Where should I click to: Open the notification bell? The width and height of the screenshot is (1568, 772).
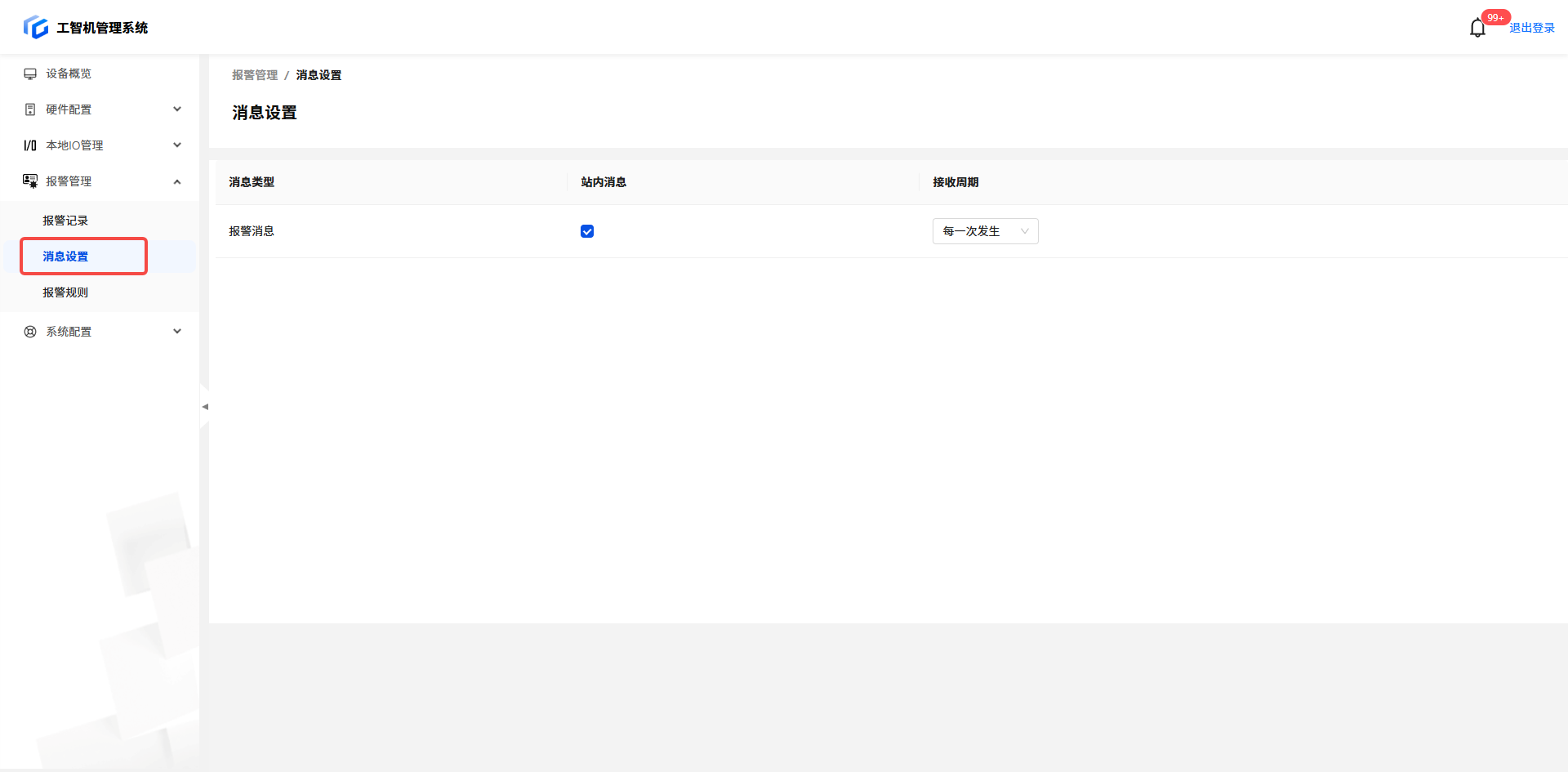[x=1477, y=29]
